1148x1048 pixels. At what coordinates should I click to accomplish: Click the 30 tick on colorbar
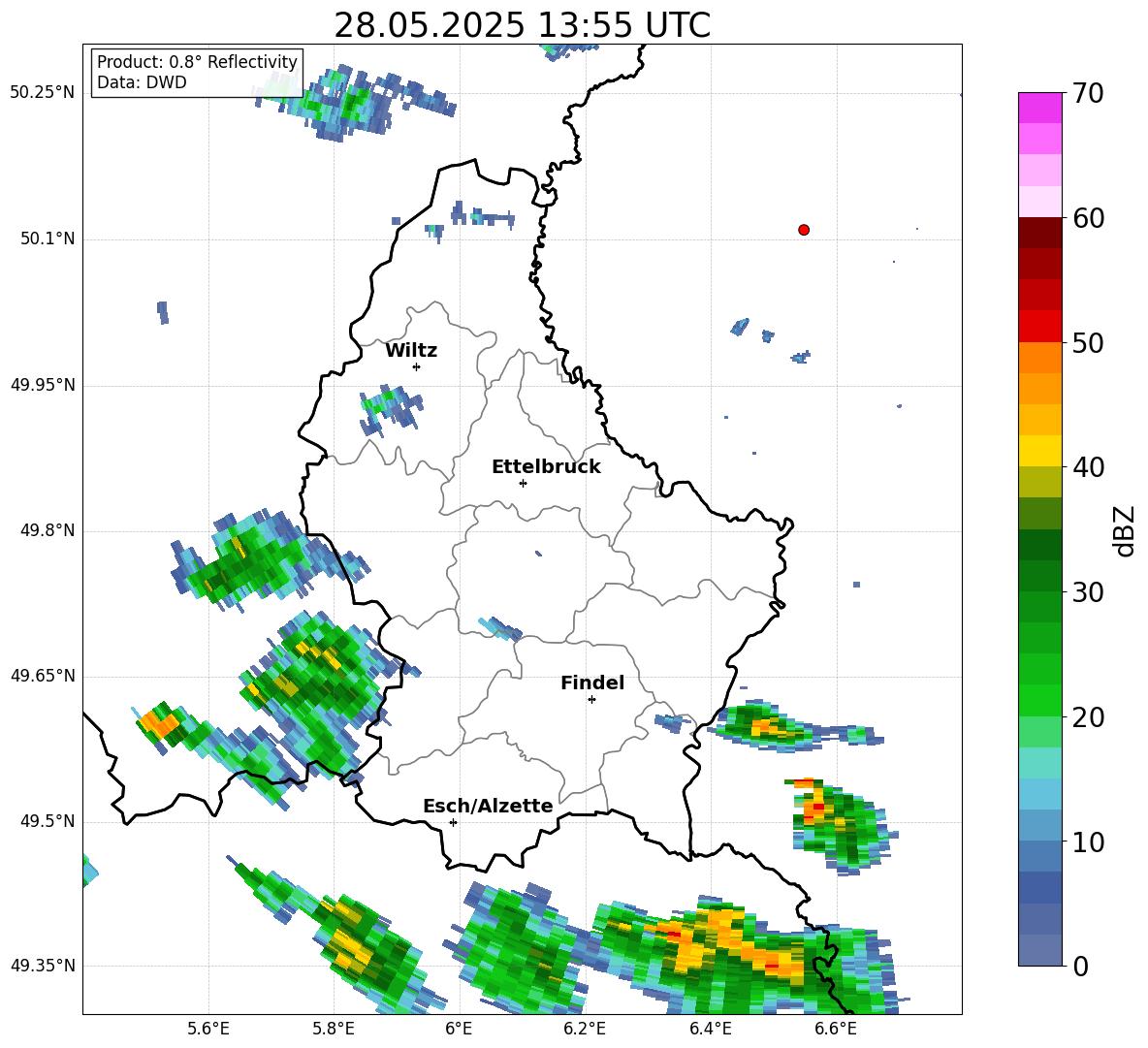pyautogui.click(x=1088, y=592)
